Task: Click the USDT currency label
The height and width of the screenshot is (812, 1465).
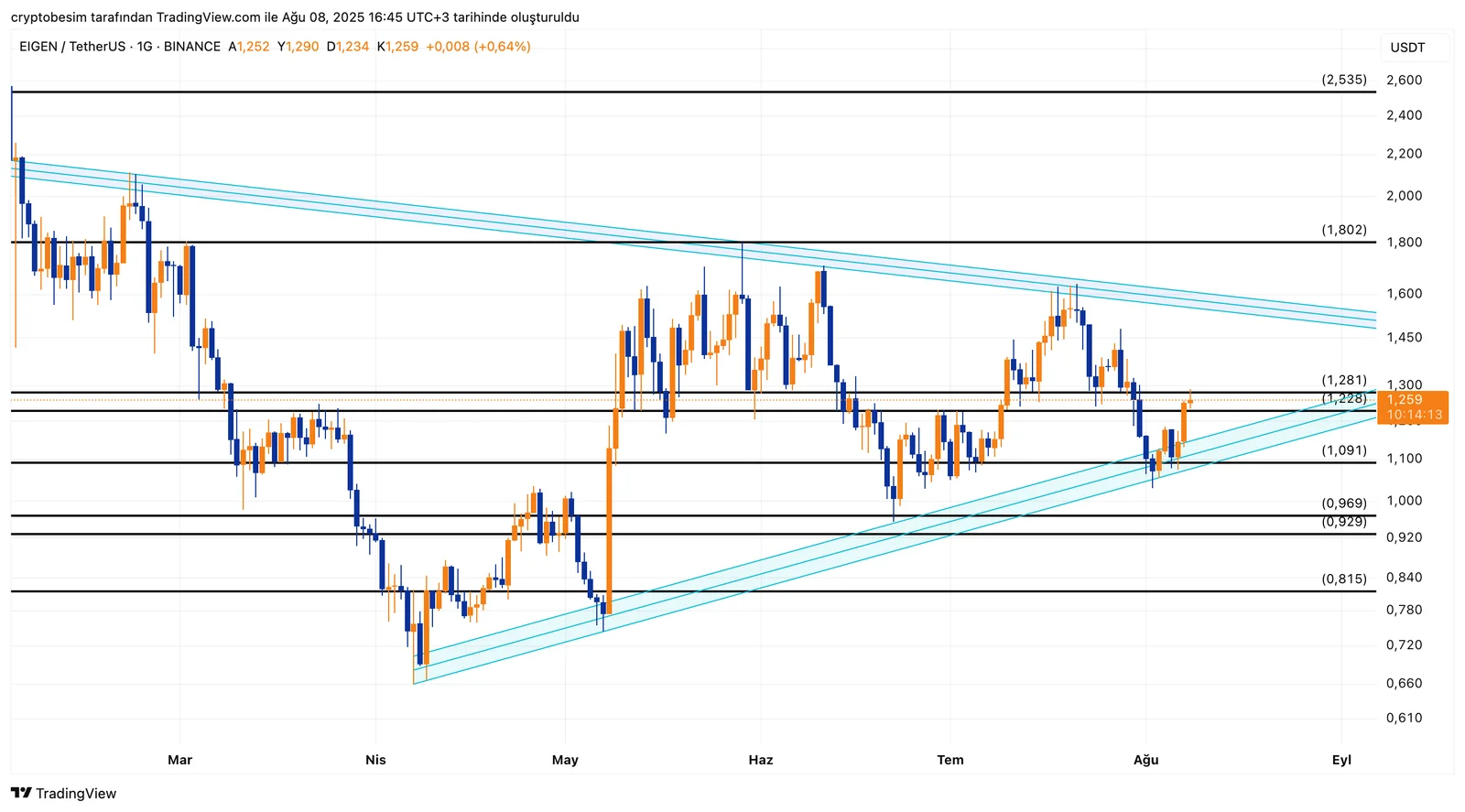Action: coord(1407,48)
